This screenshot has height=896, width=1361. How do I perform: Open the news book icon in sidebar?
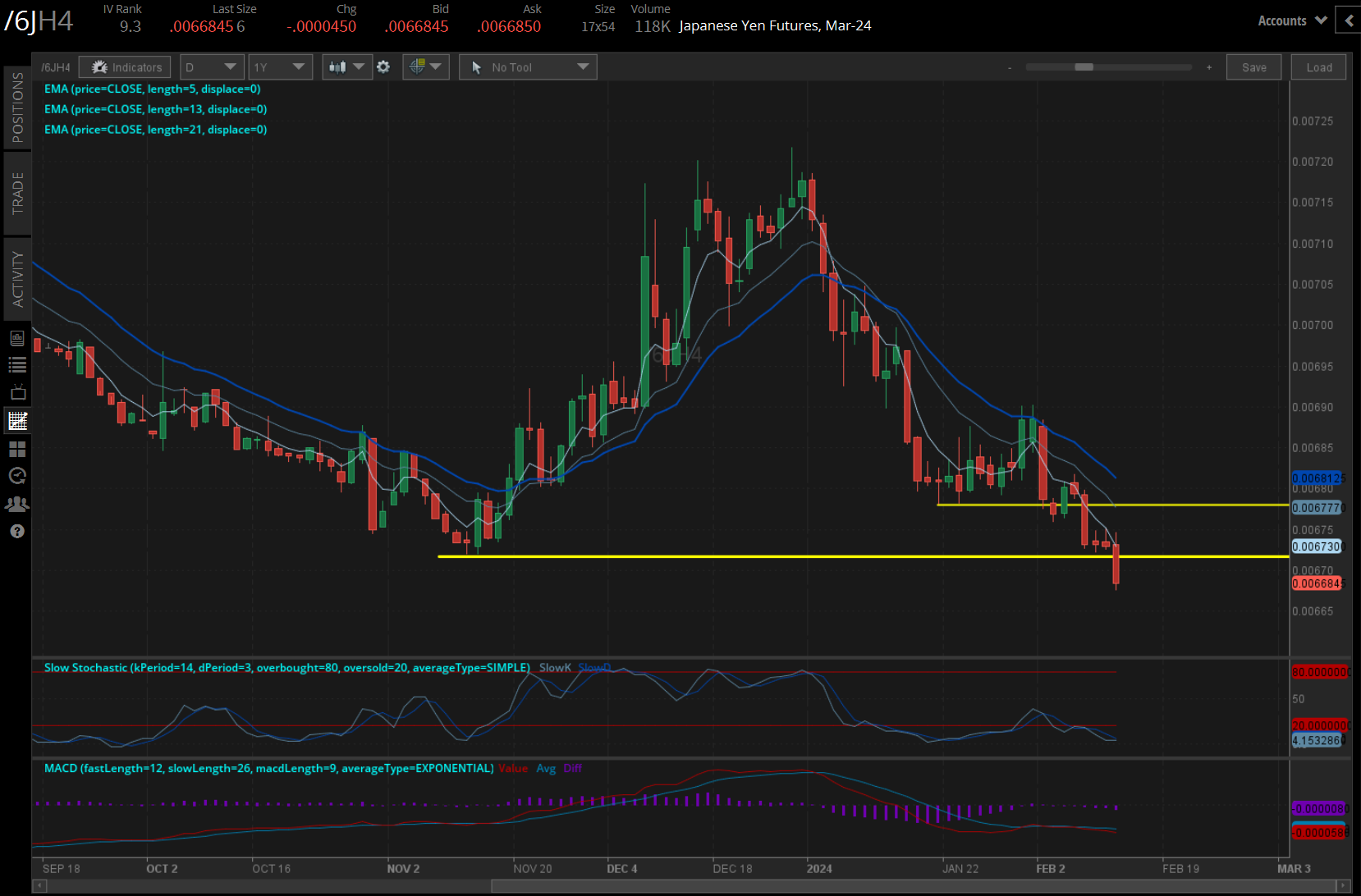(17, 338)
